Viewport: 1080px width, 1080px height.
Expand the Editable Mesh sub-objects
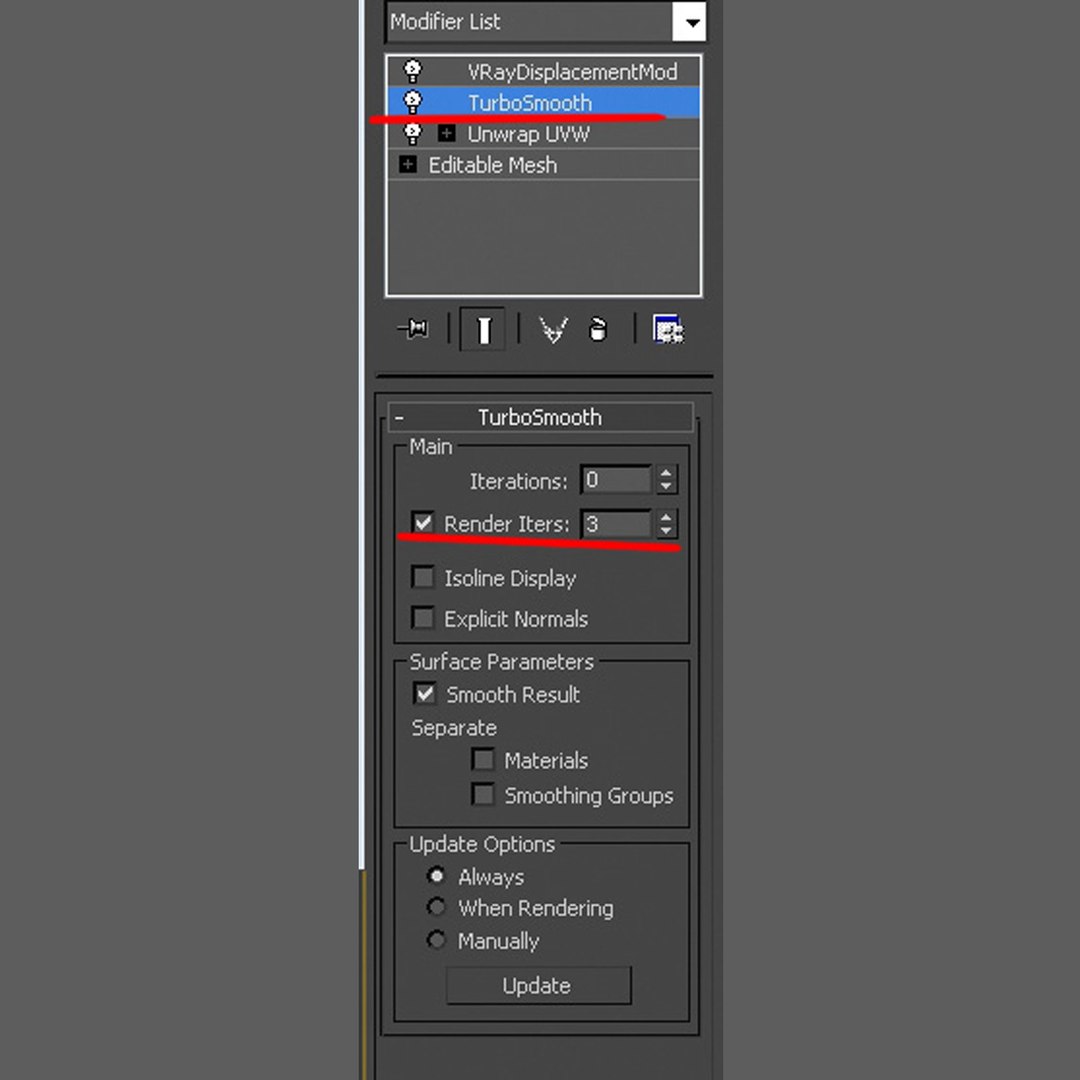408,165
